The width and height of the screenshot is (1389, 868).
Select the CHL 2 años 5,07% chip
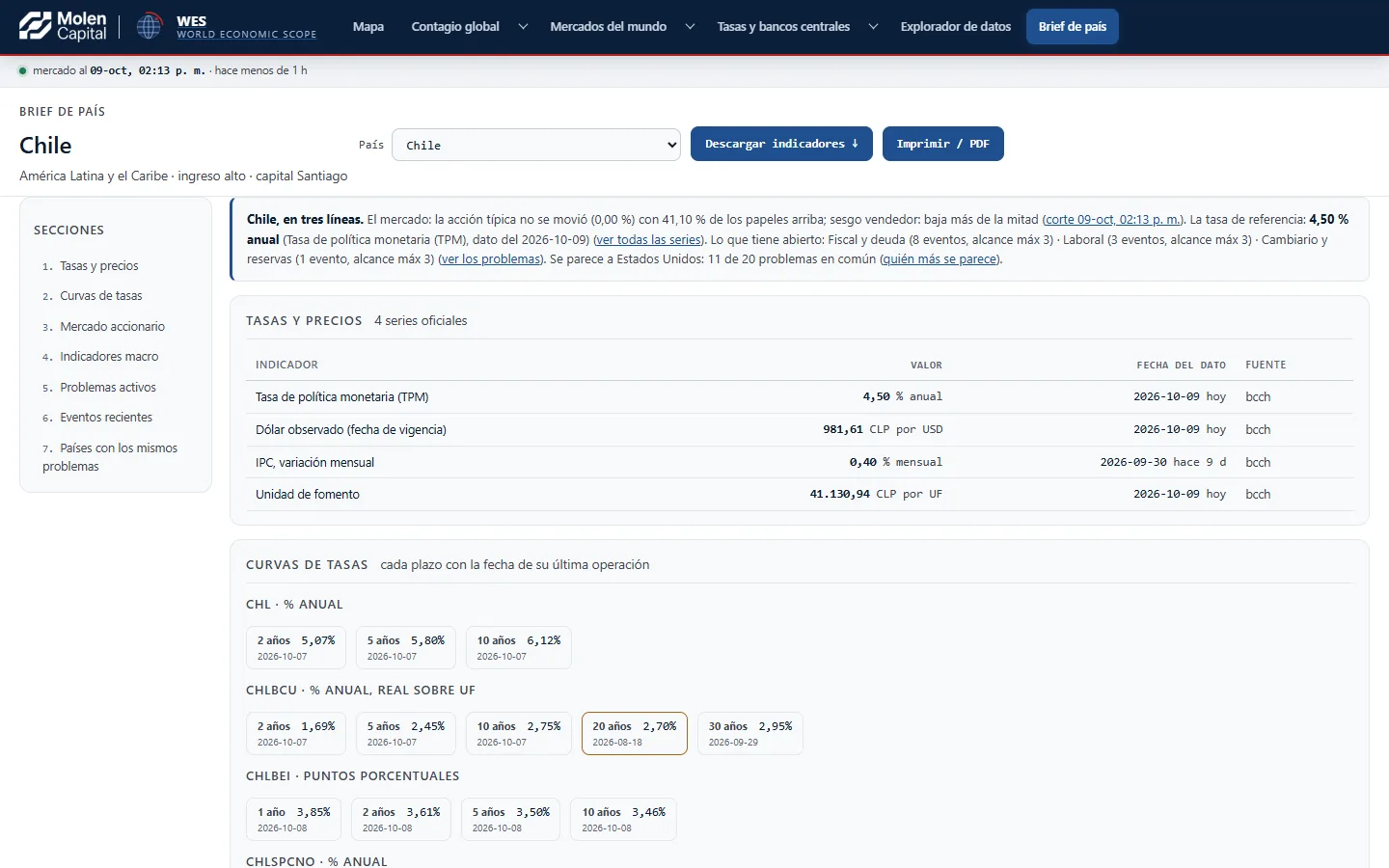(x=296, y=647)
